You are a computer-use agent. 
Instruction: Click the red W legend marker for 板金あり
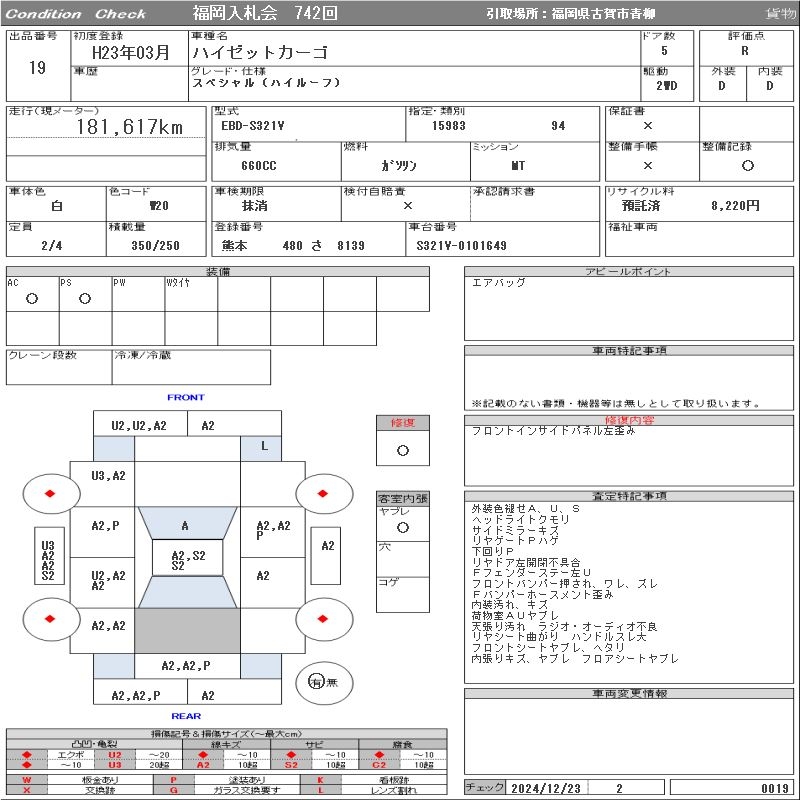[27, 780]
